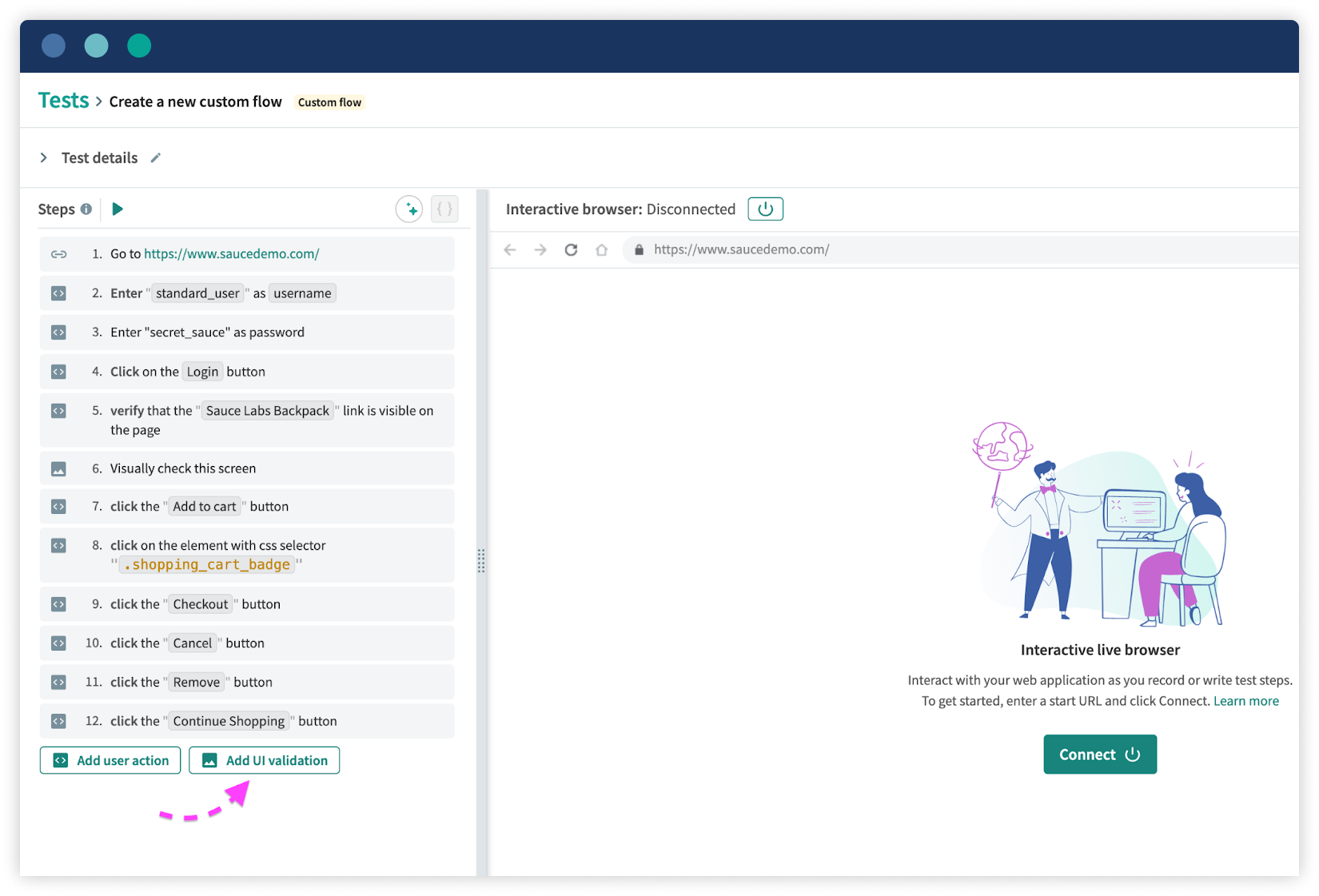
Task: Click the padlock icon in the address bar
Action: pyautogui.click(x=637, y=249)
